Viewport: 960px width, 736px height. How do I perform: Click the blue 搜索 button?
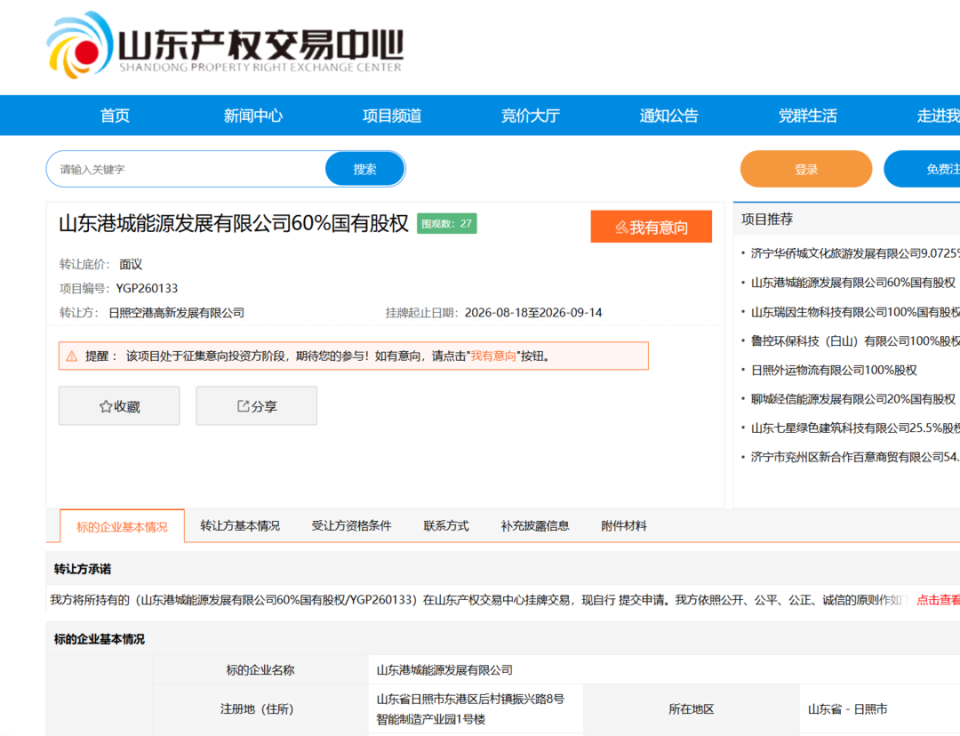click(x=365, y=169)
